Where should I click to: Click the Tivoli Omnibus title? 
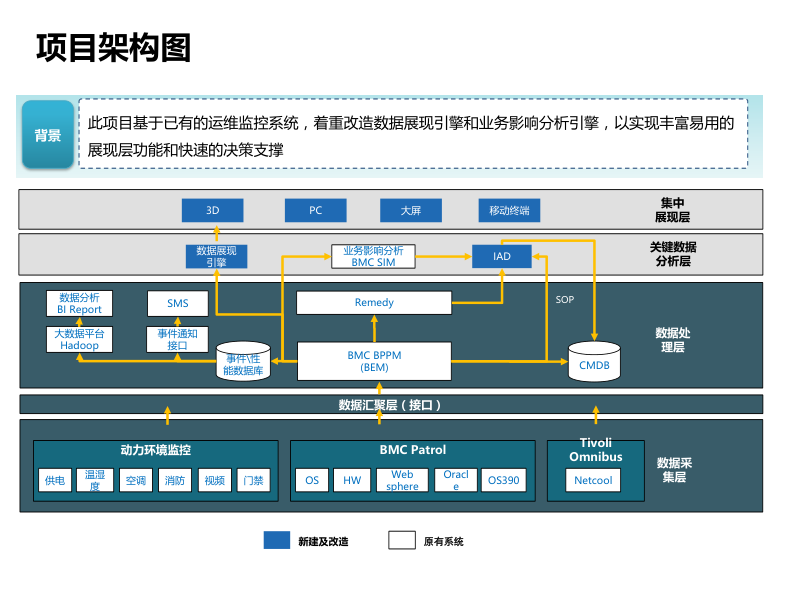pos(595,449)
